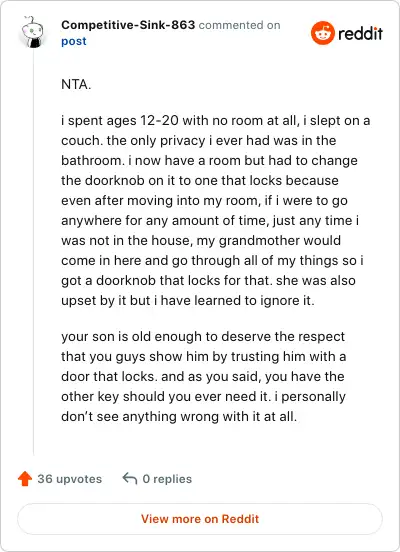Open the Competitive-Sink-863 user profile link

pos(128,25)
